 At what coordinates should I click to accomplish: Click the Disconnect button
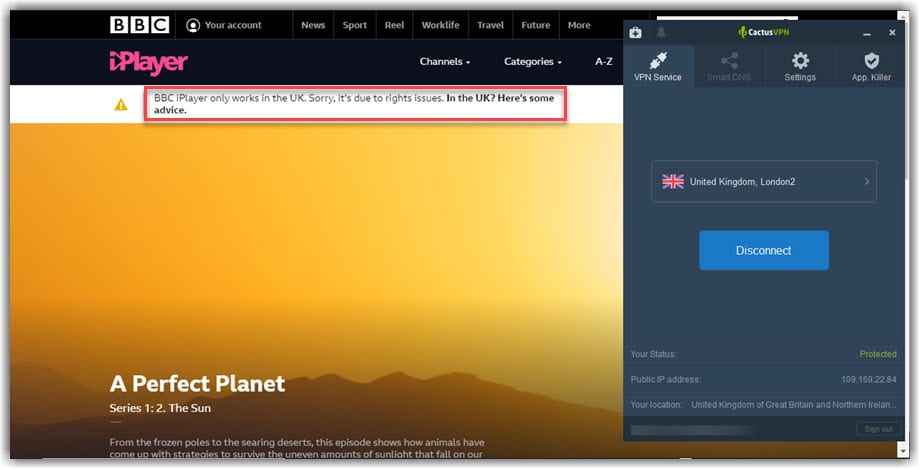[764, 251]
